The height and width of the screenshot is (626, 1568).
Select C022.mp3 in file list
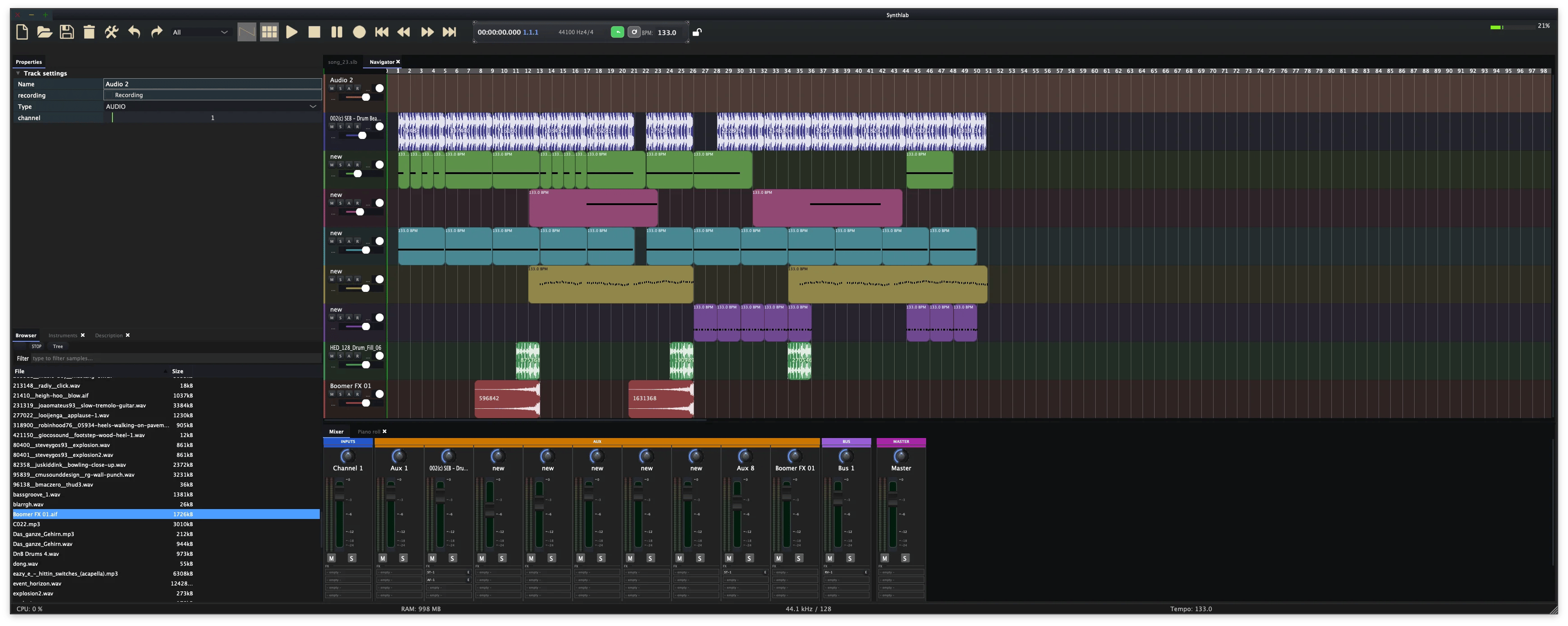[x=166, y=524]
